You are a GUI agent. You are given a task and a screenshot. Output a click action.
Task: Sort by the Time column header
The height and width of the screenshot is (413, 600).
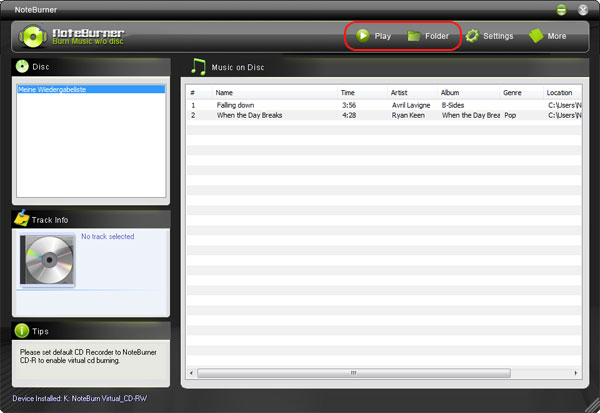(362, 93)
